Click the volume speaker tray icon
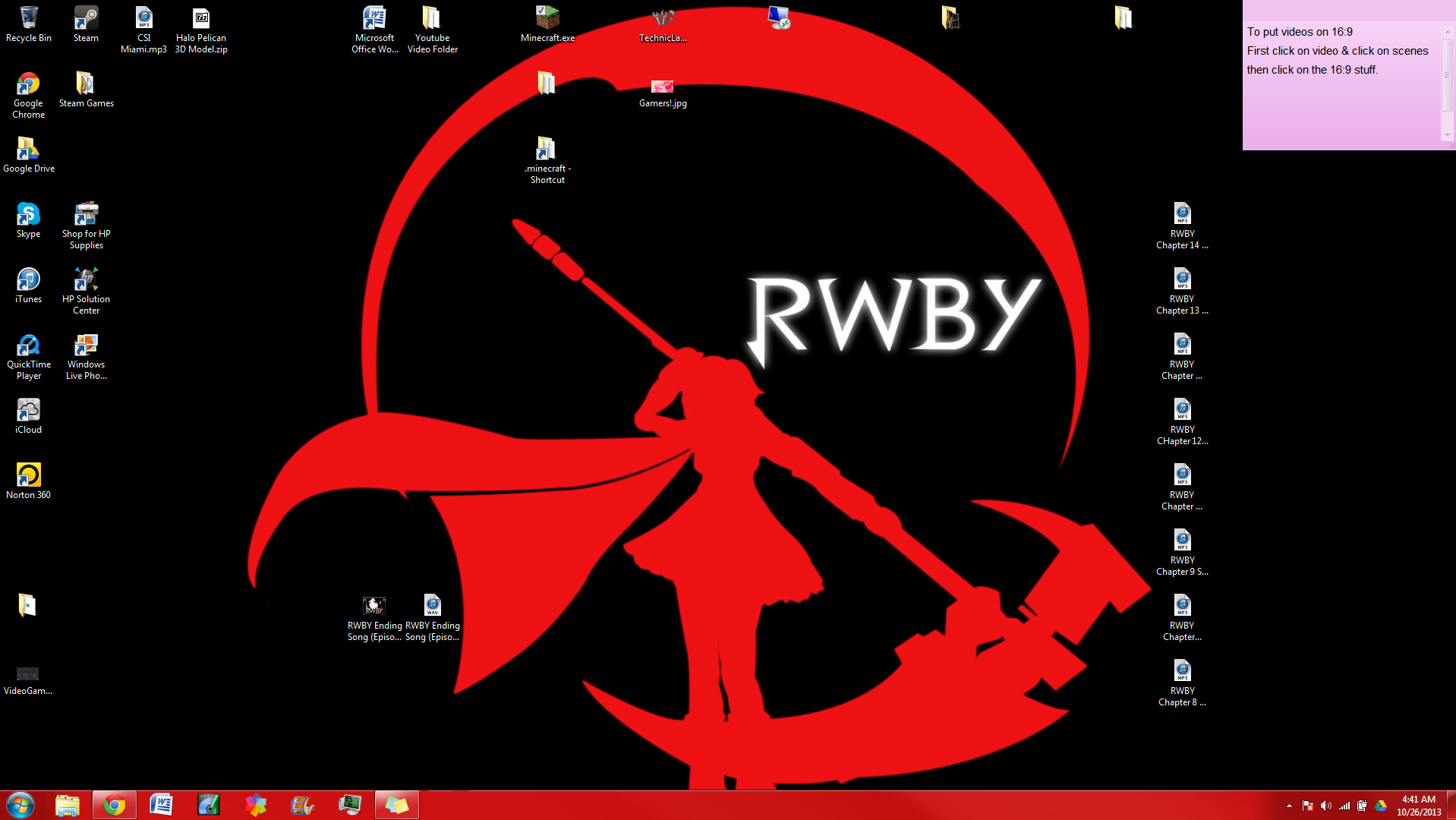This screenshot has height=820, width=1456. (1325, 806)
